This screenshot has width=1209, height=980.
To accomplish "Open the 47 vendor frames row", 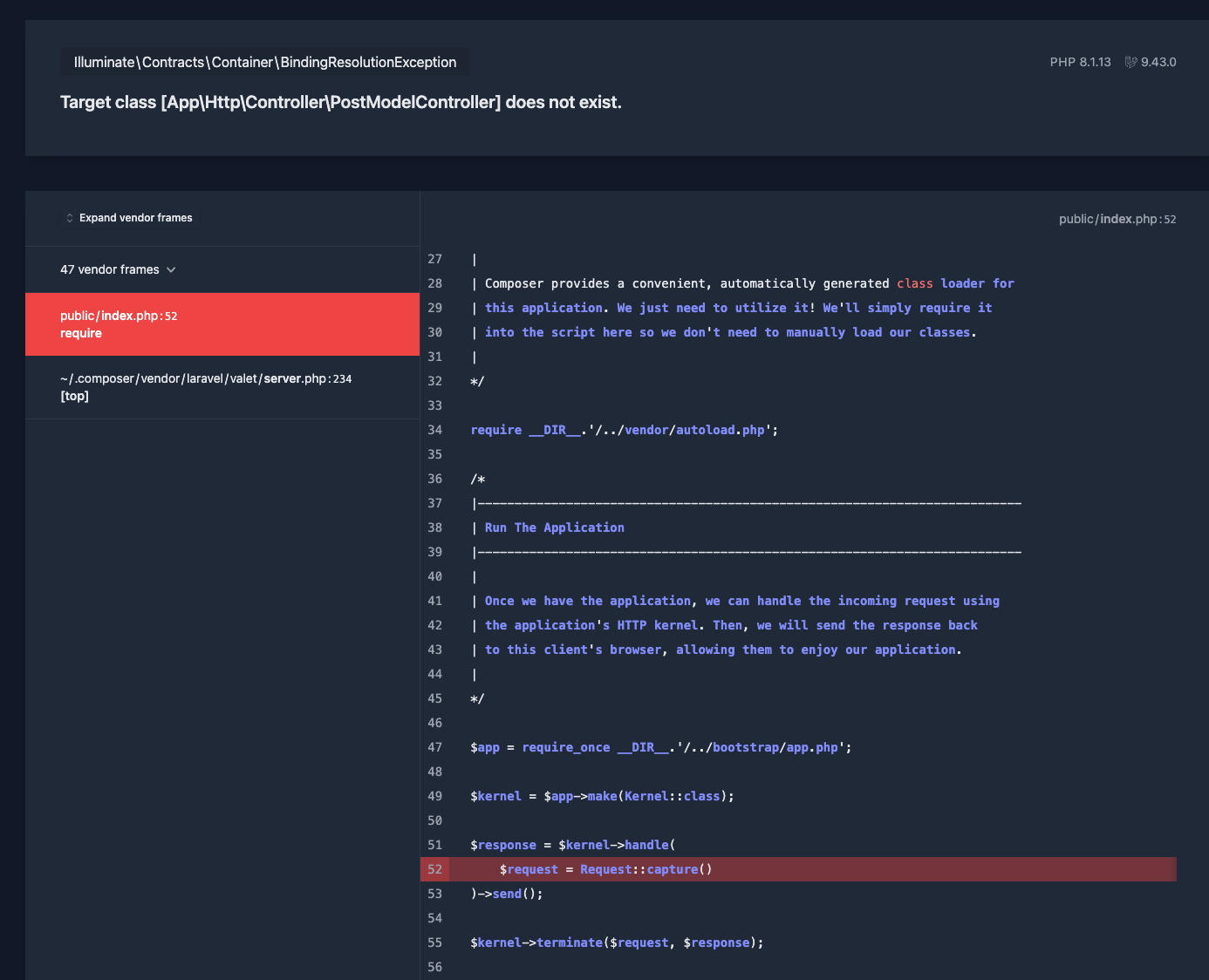I will pos(222,269).
